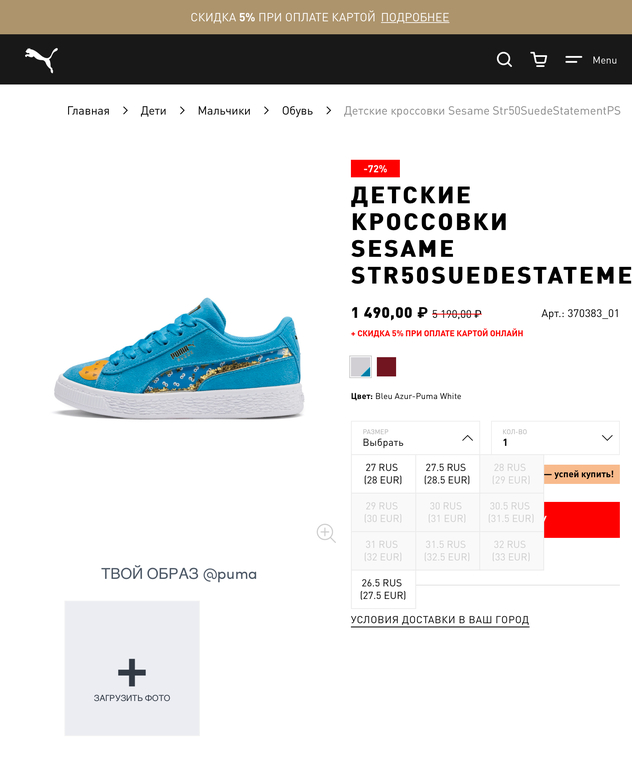Click the plus icon to upload photo

coord(132,672)
